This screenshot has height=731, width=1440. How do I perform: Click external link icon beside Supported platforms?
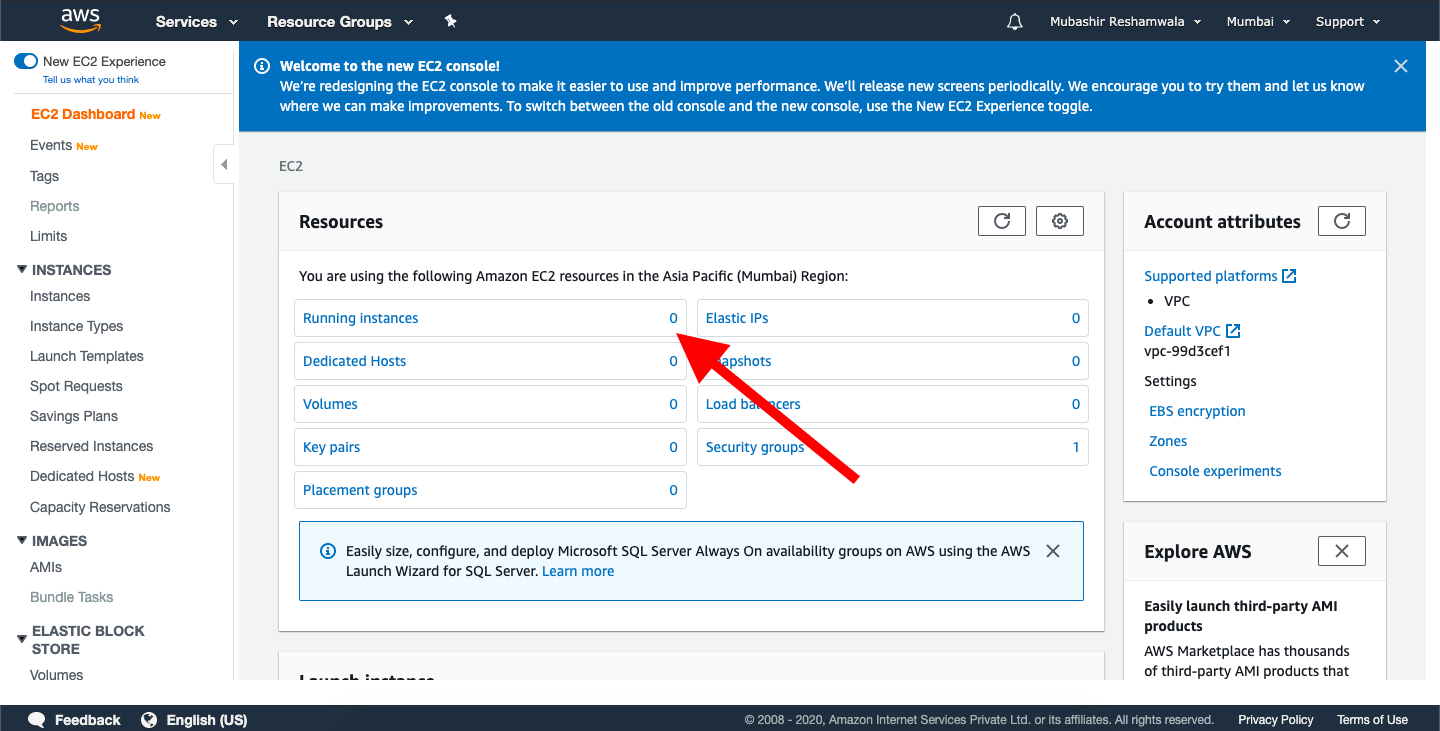click(1289, 276)
